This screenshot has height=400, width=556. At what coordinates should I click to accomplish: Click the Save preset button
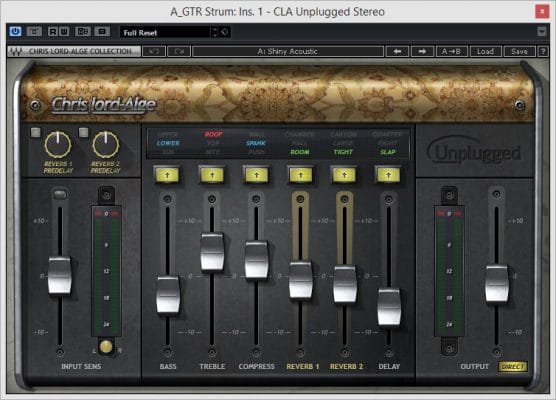coord(519,51)
